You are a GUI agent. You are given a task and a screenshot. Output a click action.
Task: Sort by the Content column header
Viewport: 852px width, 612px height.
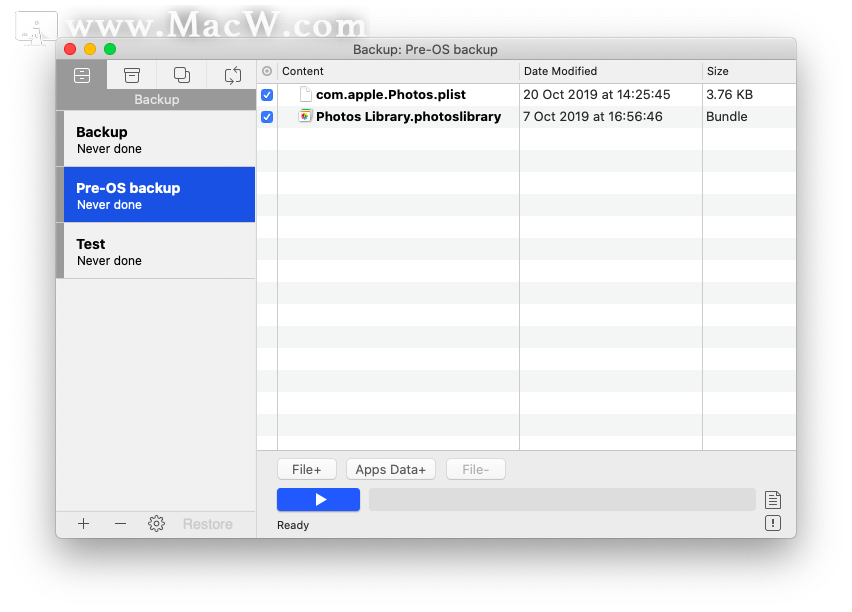click(398, 71)
